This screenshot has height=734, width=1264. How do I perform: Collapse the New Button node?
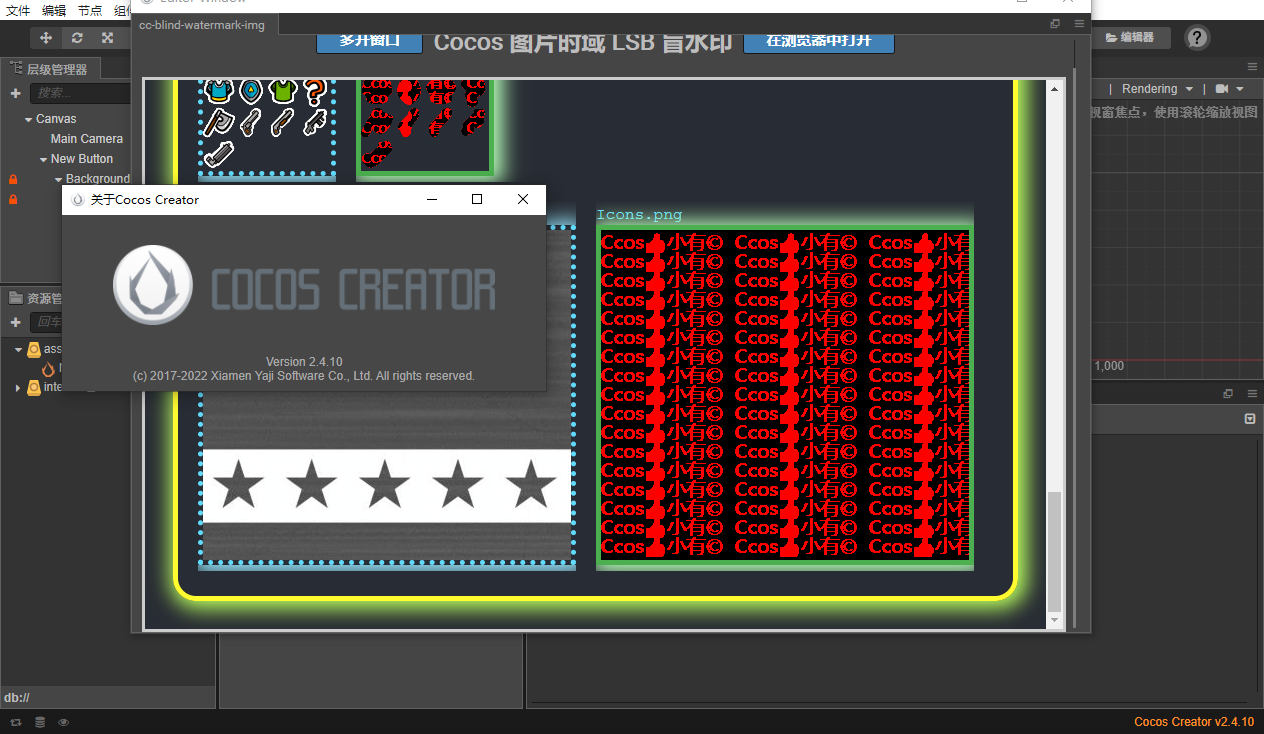(43, 159)
